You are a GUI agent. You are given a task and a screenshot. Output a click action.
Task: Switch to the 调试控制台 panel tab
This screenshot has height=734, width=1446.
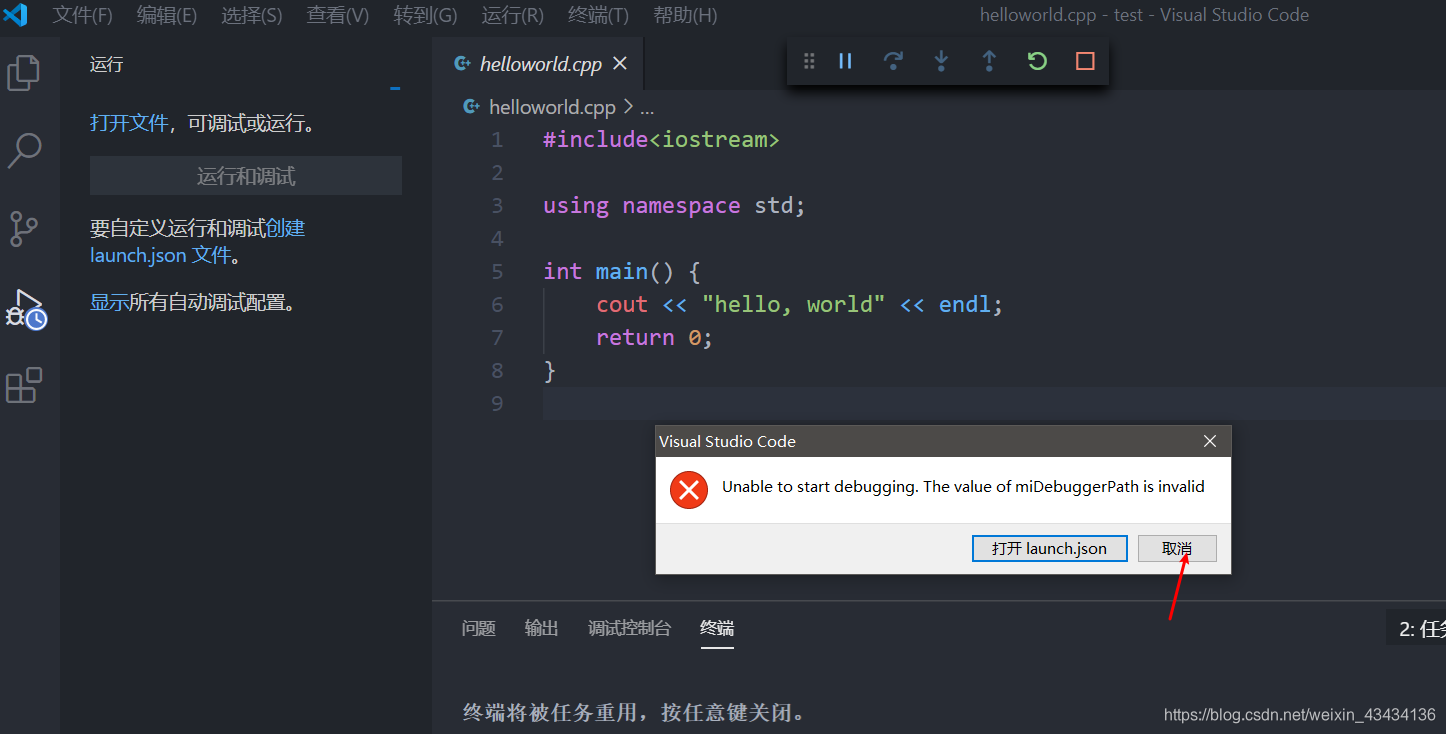pyautogui.click(x=630, y=628)
